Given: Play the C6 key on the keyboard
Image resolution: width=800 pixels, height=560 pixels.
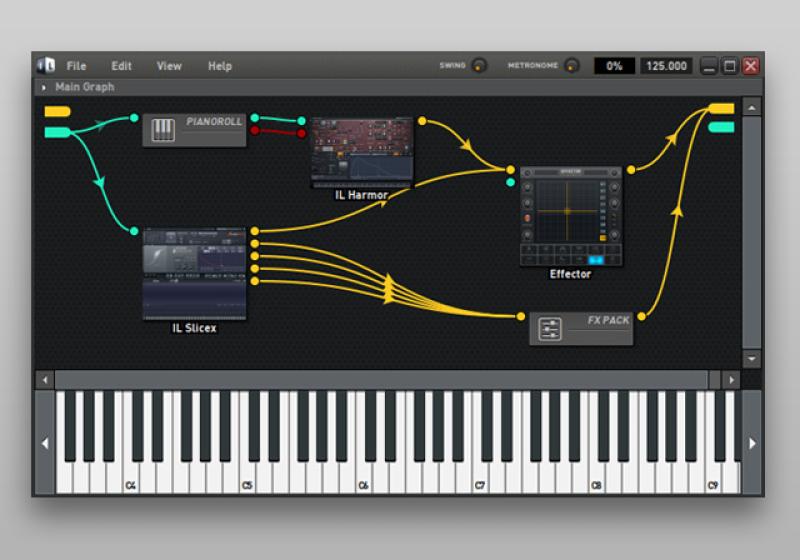Looking at the screenshot, I should [363, 478].
